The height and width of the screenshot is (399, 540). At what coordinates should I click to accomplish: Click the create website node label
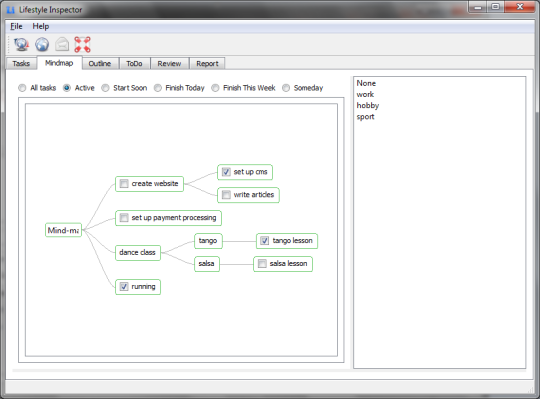pyautogui.click(x=155, y=183)
